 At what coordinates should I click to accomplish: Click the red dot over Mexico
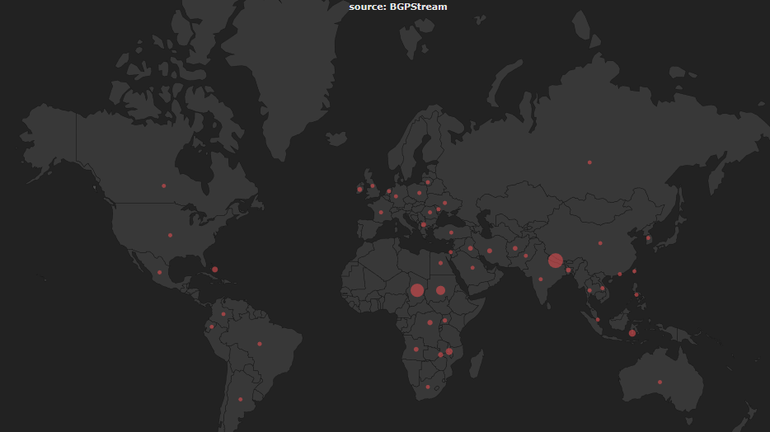click(x=159, y=272)
